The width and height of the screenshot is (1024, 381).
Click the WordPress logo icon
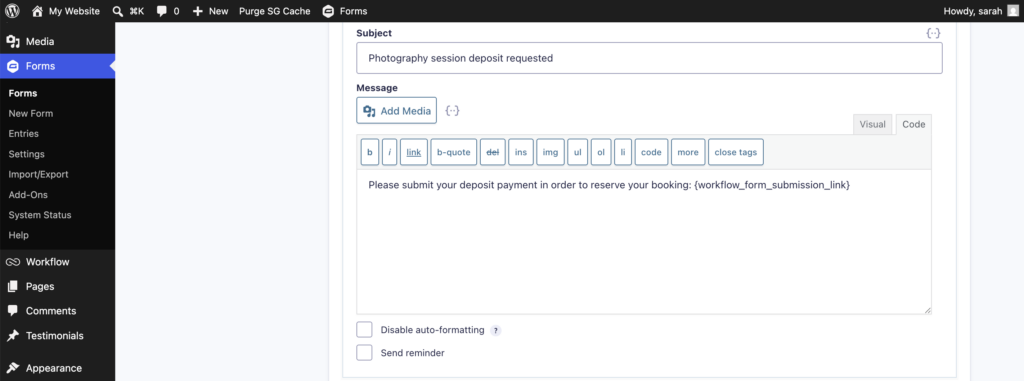click(12, 11)
